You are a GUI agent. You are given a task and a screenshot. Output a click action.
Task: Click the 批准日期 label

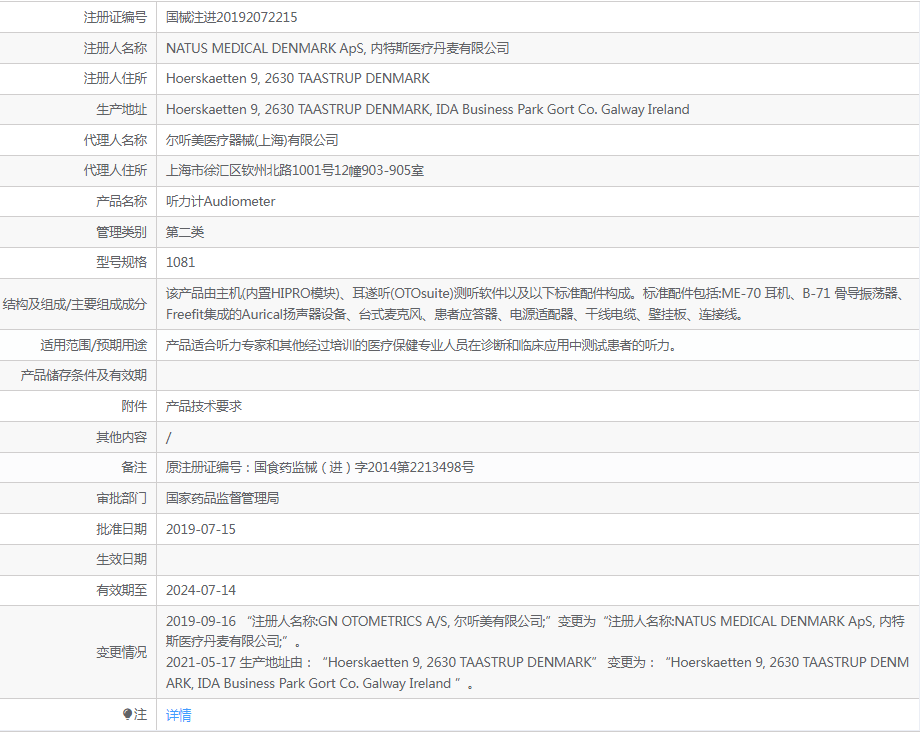click(121, 529)
